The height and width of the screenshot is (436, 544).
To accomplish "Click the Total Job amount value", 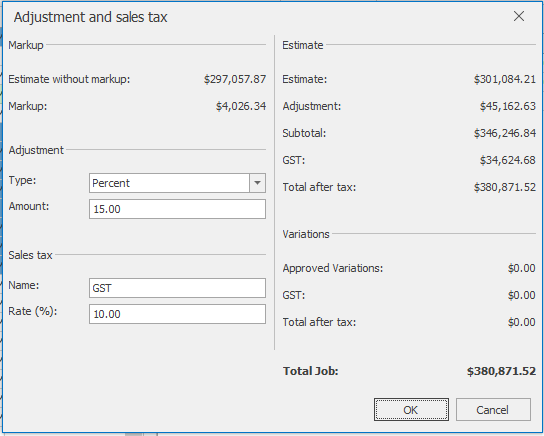I will click(x=501, y=371).
